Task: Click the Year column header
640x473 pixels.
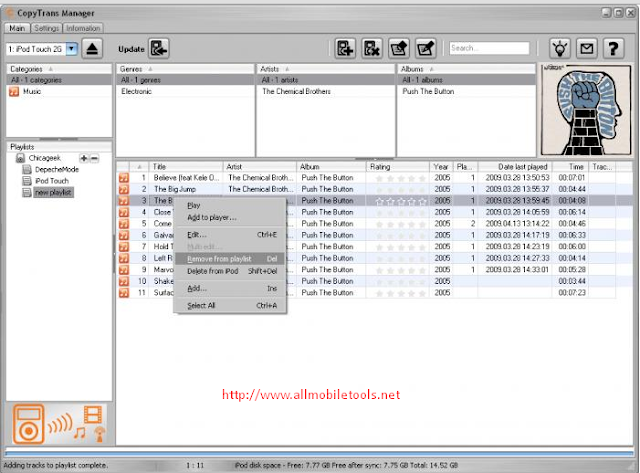Action: tap(441, 167)
